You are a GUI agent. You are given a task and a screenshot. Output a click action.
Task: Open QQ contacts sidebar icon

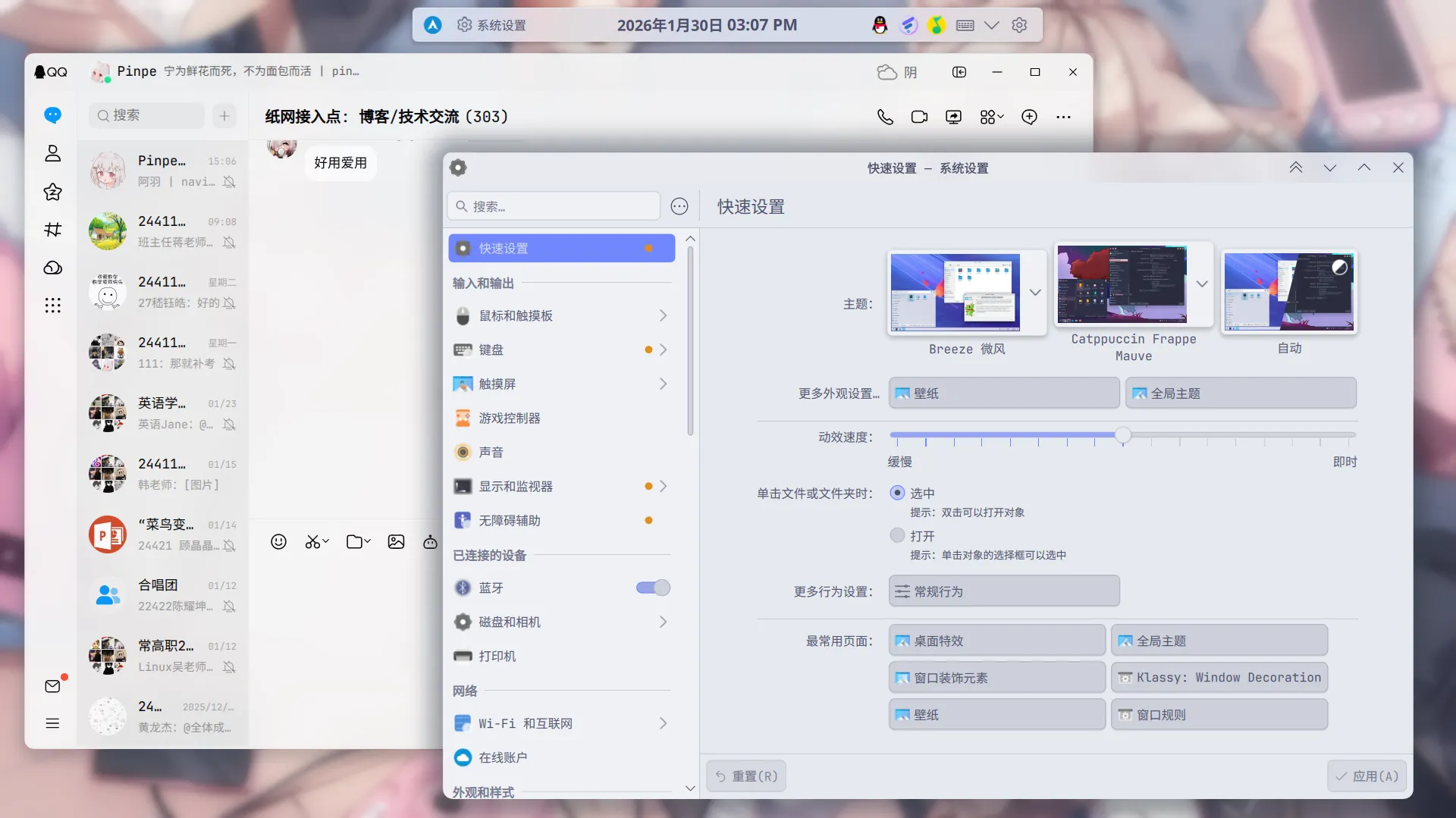[52, 154]
